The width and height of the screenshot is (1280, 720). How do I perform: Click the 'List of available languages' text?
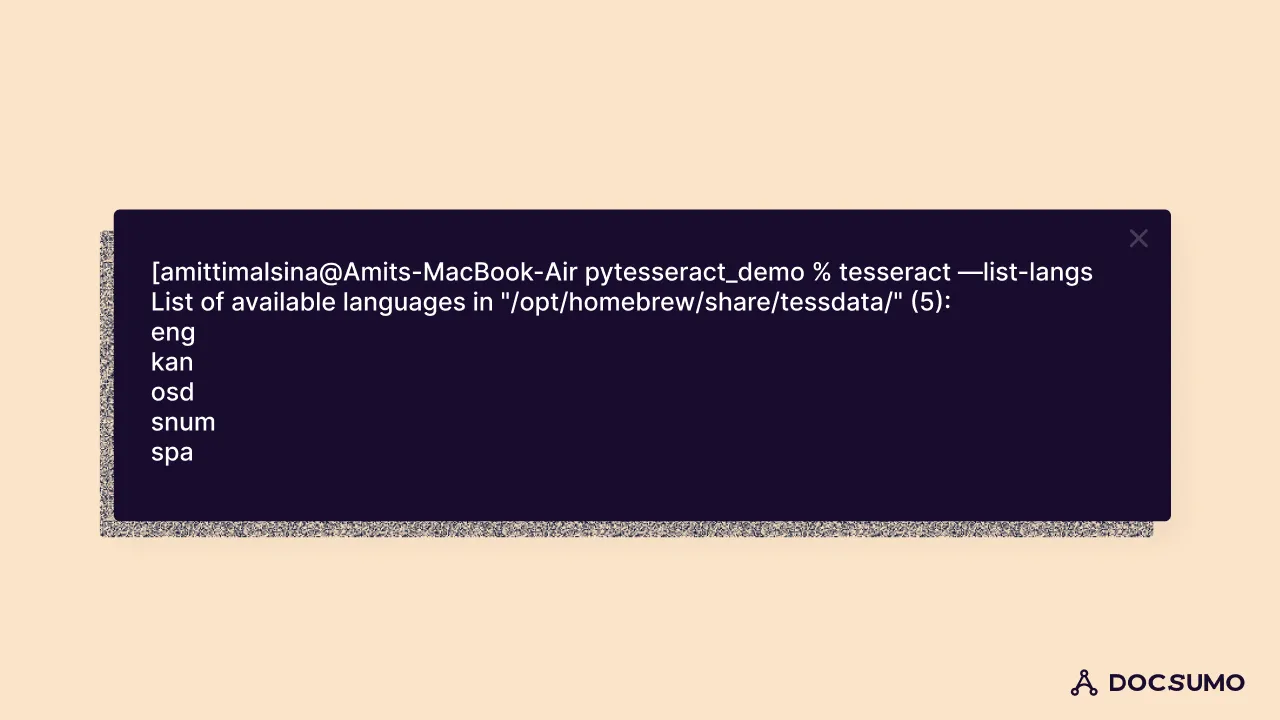(310, 303)
